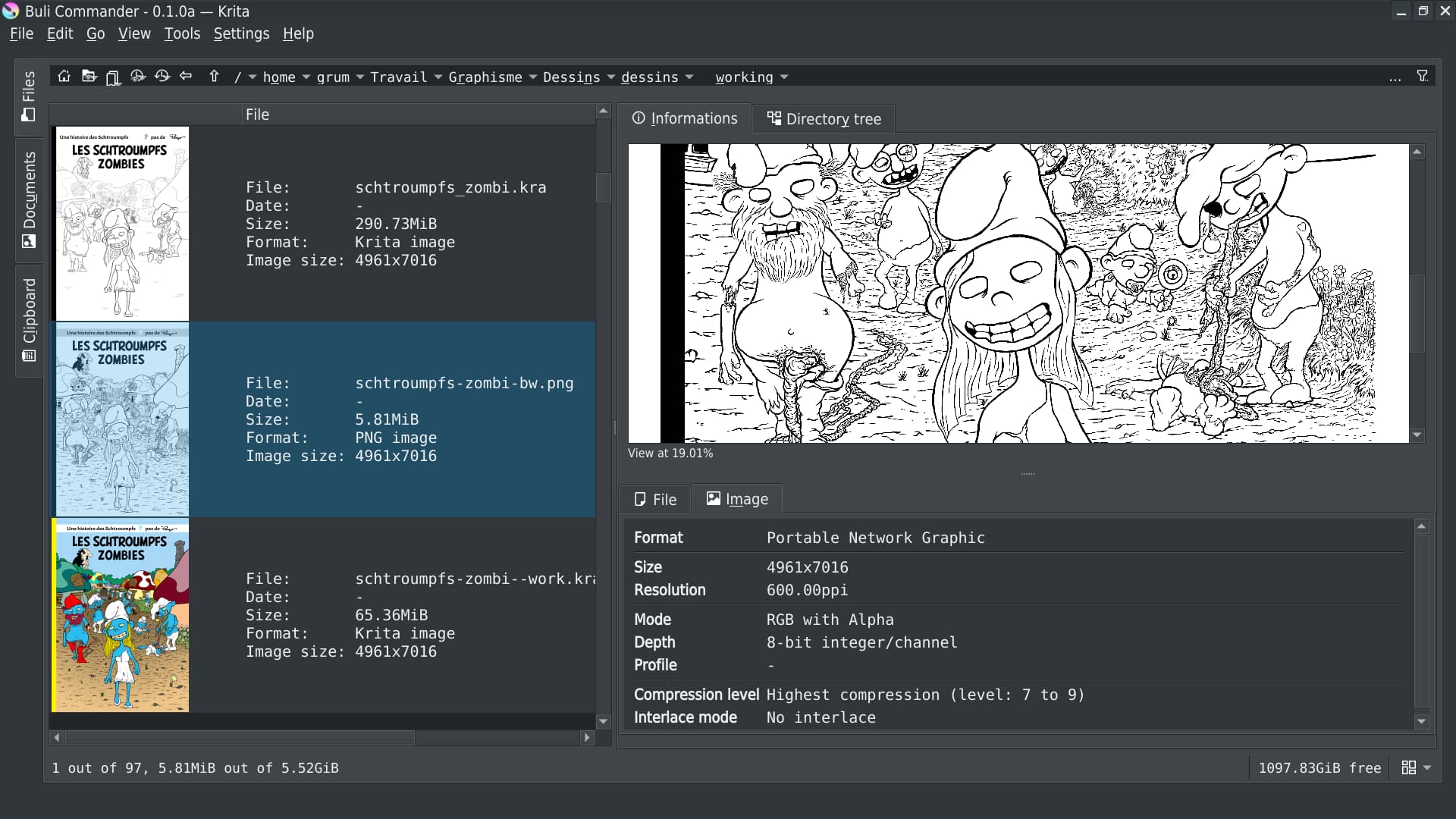Switch to the File info tab
The height and width of the screenshot is (819, 1456).
[x=655, y=500]
